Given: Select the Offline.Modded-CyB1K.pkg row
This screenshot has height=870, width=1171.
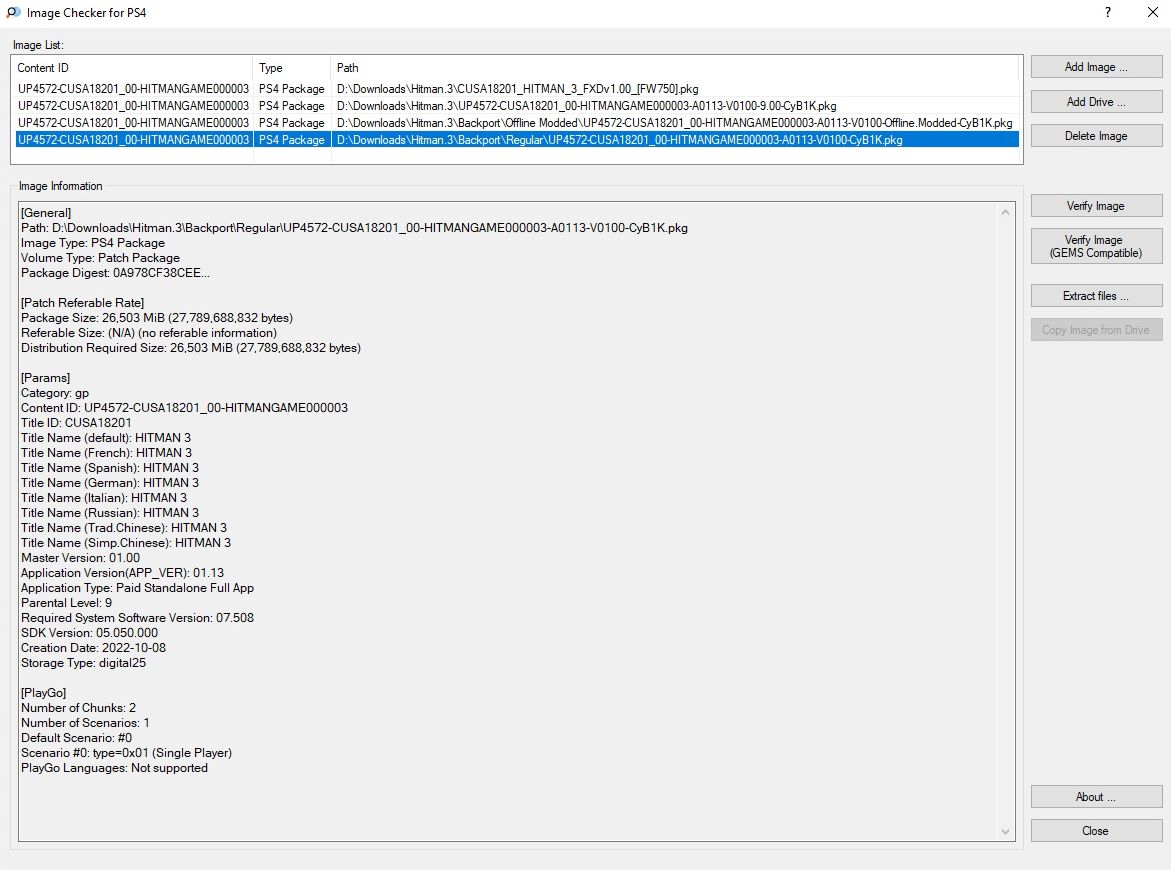Looking at the screenshot, I should tap(674, 123).
